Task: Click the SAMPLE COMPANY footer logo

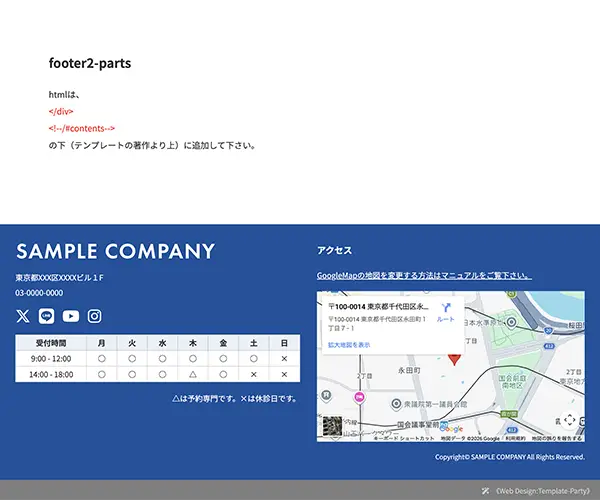Action: [x=115, y=251]
